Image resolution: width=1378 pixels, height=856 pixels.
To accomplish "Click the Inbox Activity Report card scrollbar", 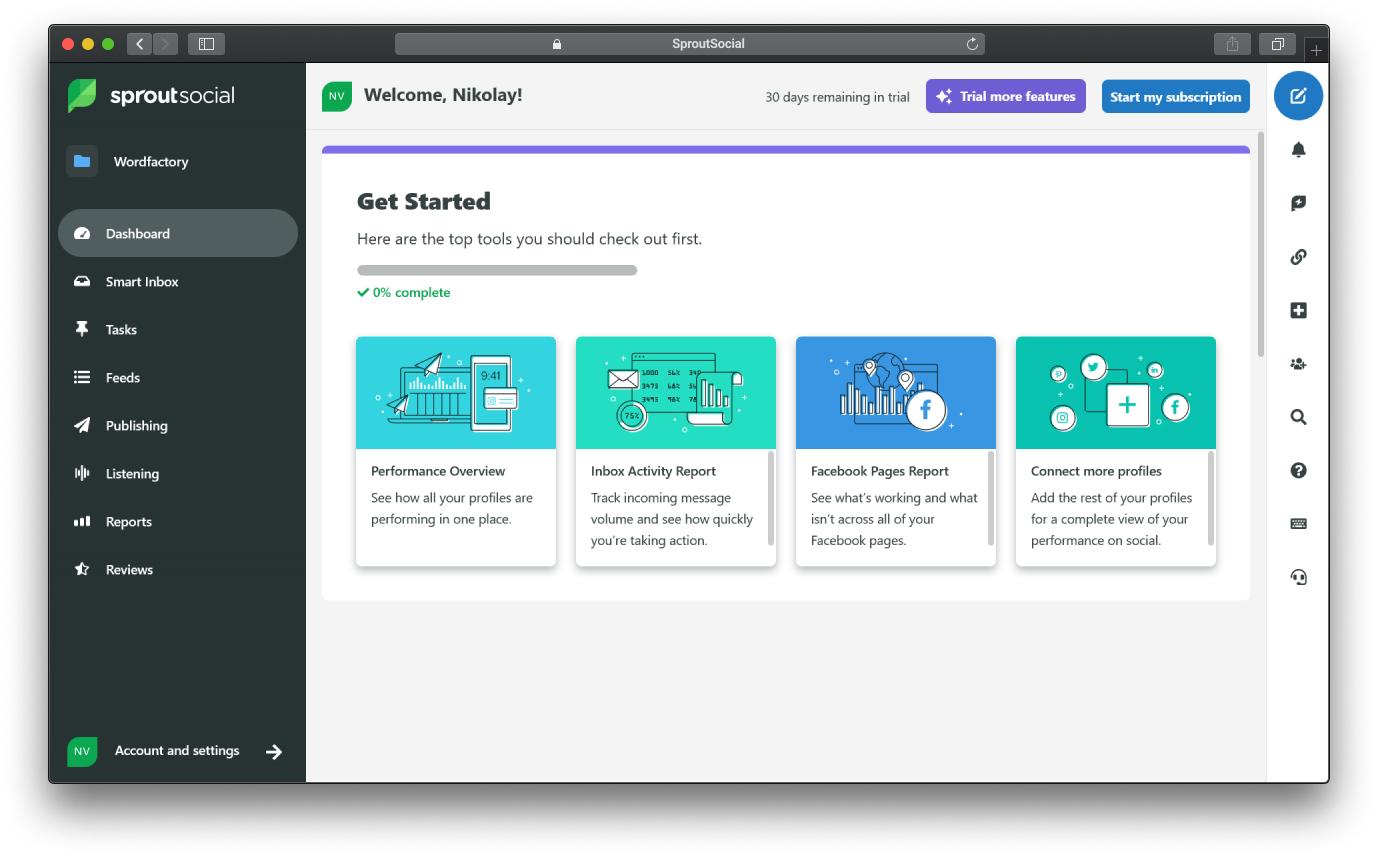I will pos(771,498).
